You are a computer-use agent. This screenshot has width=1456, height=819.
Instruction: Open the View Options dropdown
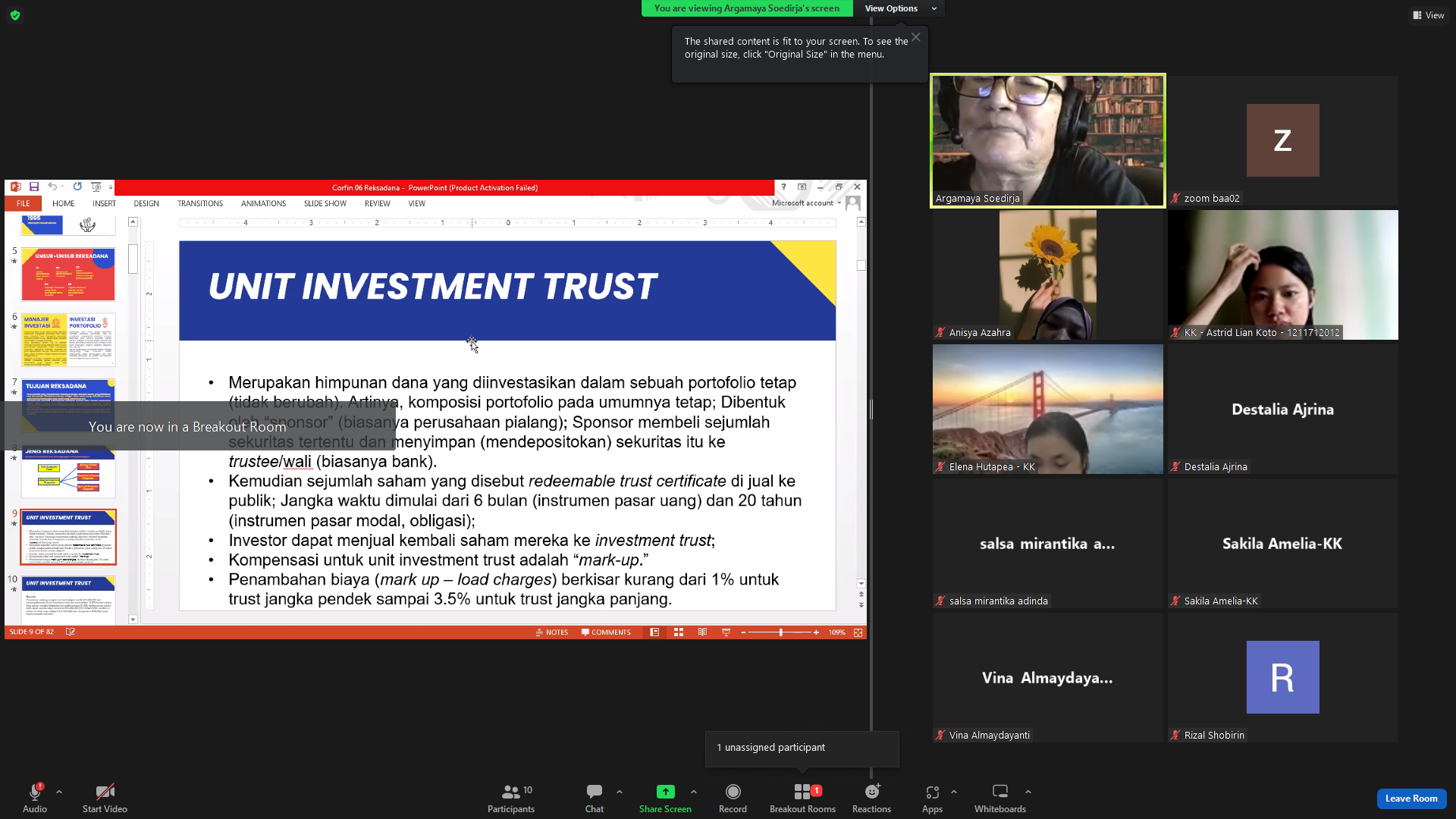(x=901, y=8)
